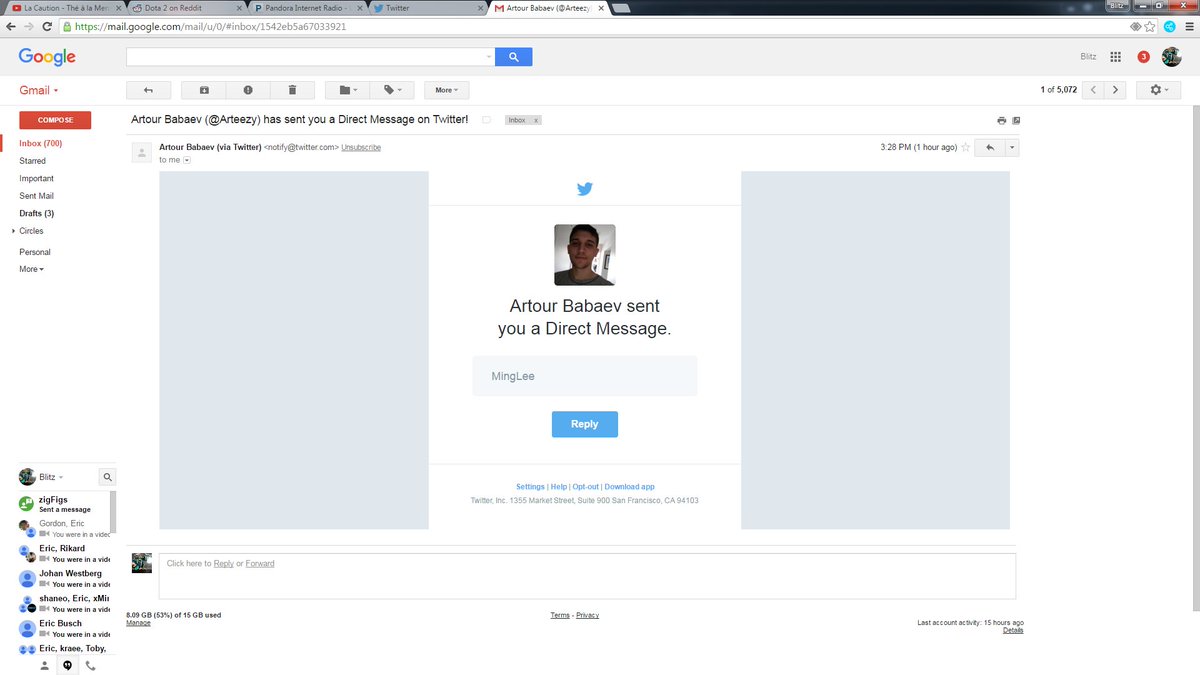Open the Move to folder dropdown
The image size is (1200, 675).
click(348, 90)
